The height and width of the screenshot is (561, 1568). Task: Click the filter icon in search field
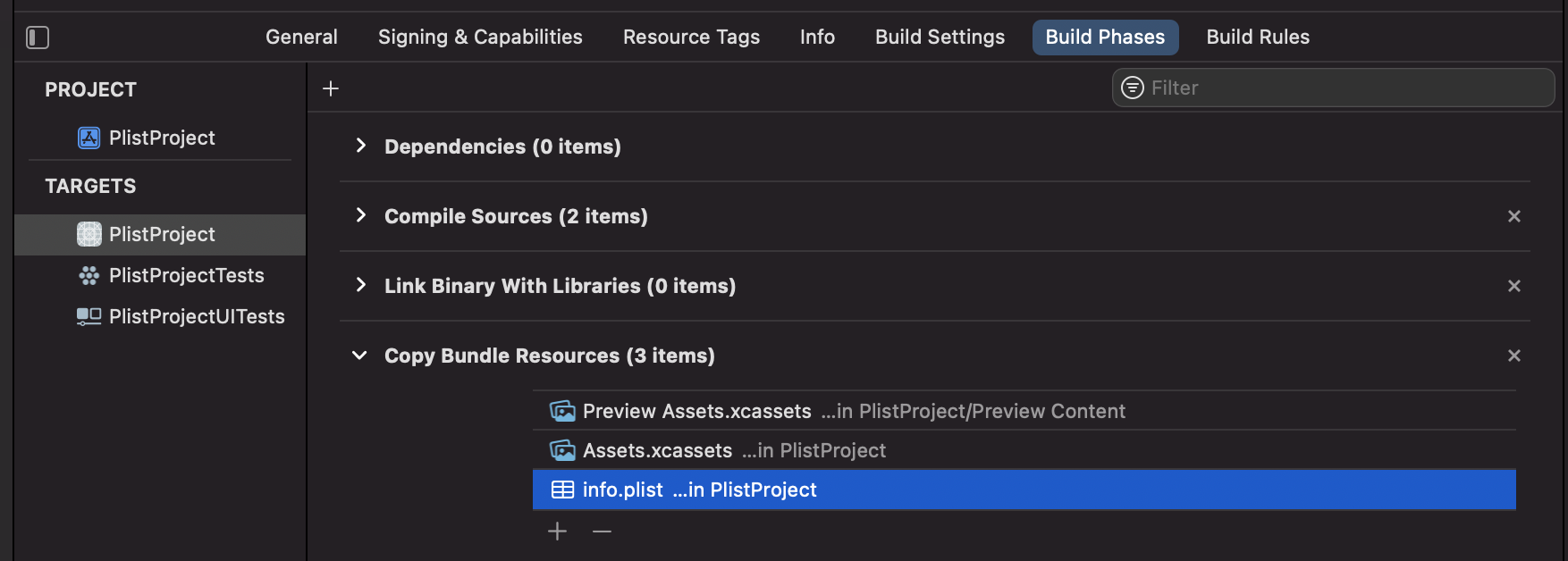[1133, 88]
